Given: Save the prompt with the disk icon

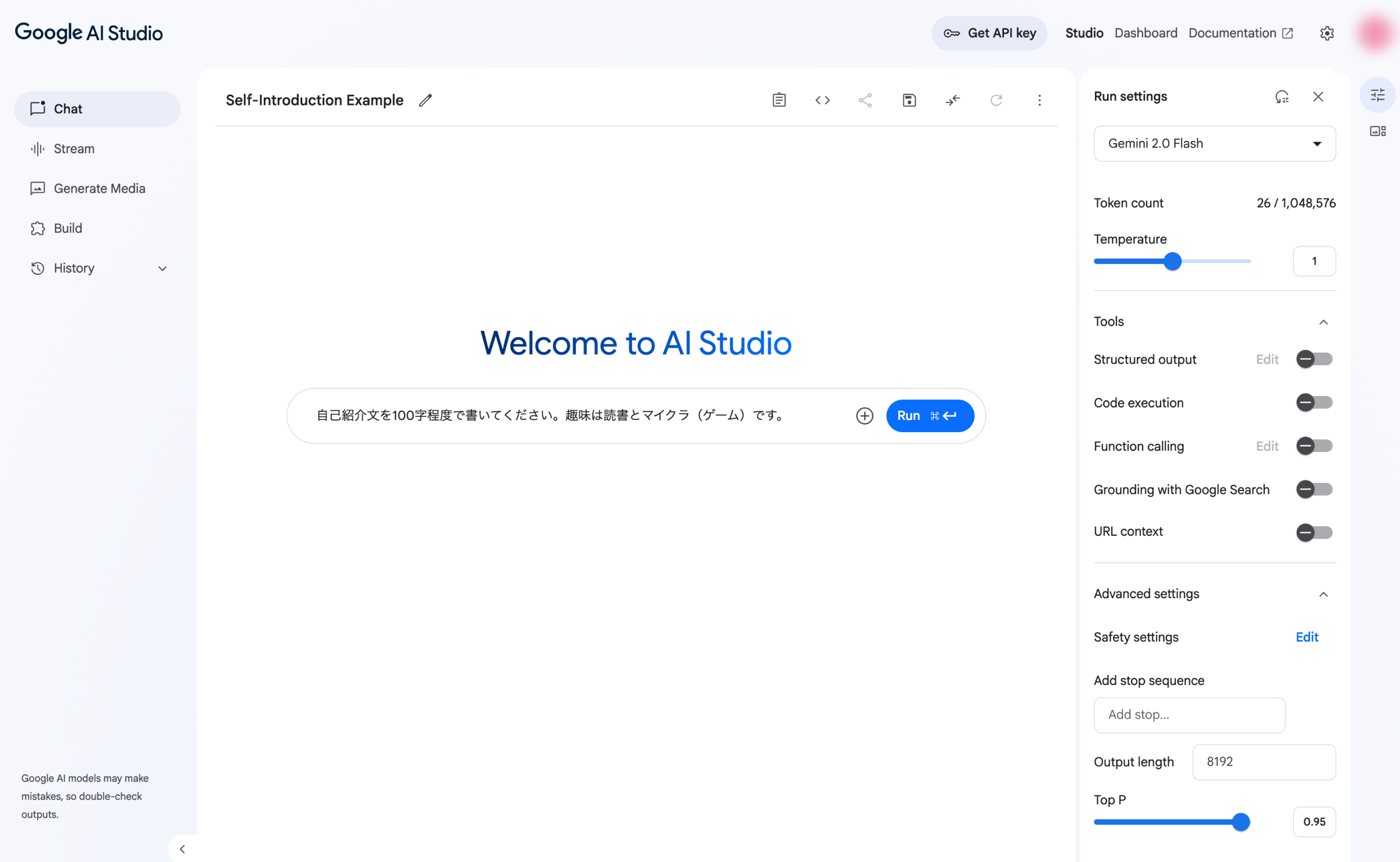Looking at the screenshot, I should [909, 100].
